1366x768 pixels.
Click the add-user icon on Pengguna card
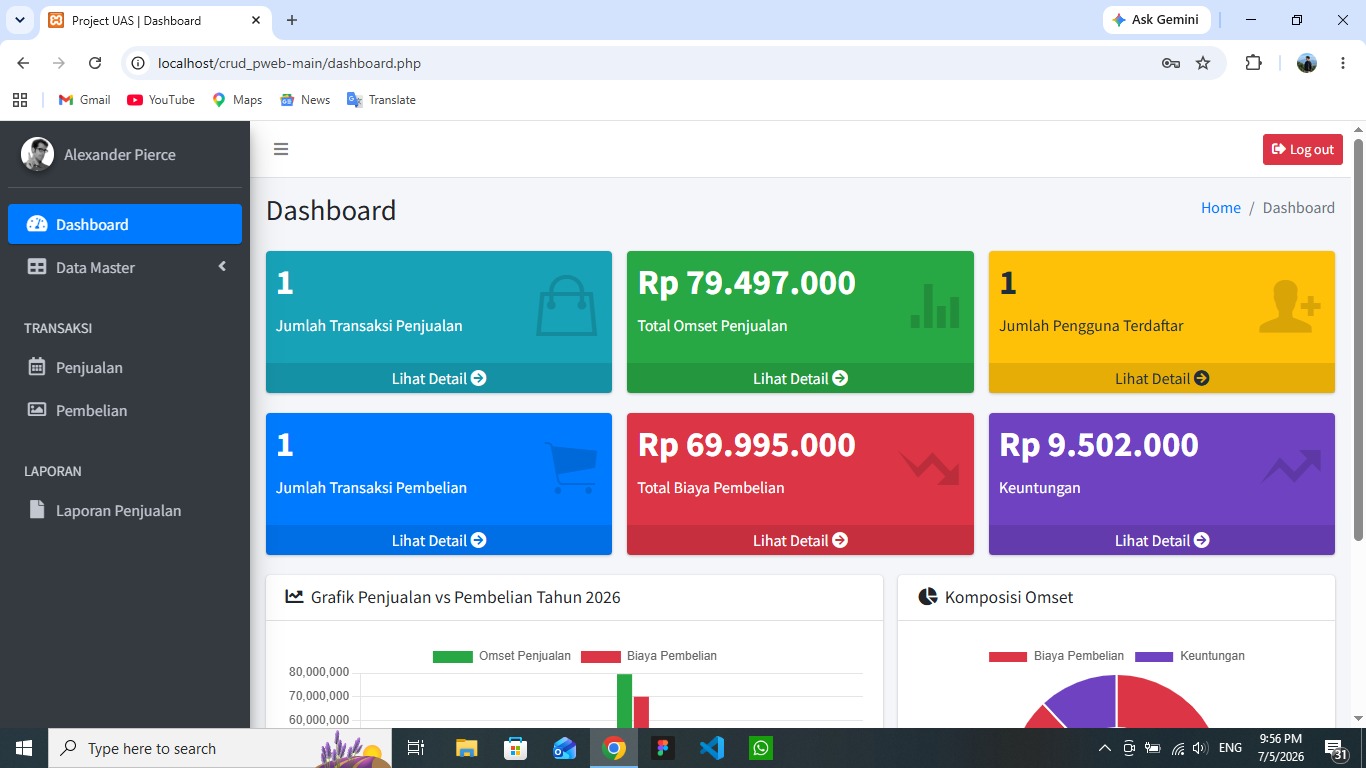(1290, 306)
